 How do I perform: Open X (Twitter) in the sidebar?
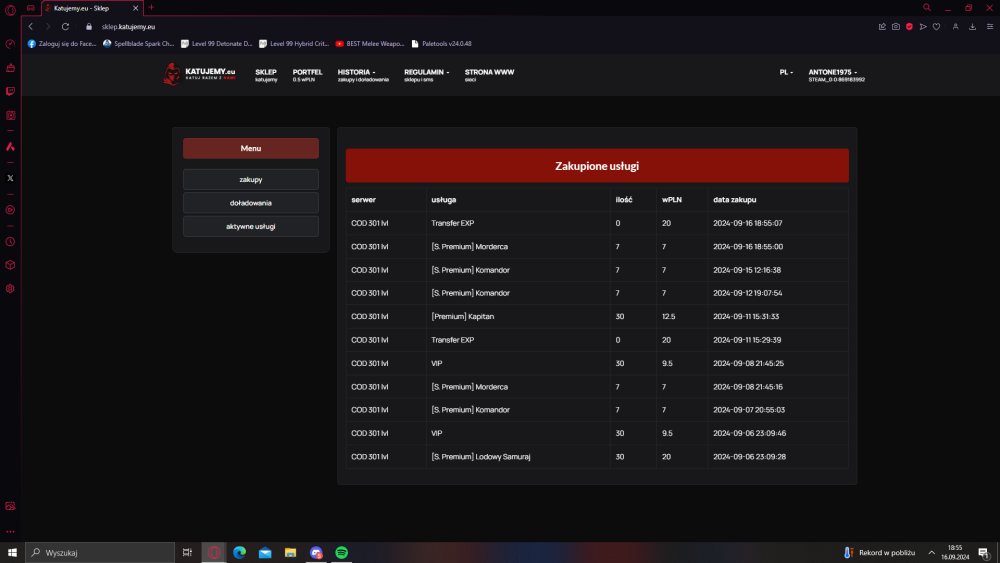coord(10,179)
